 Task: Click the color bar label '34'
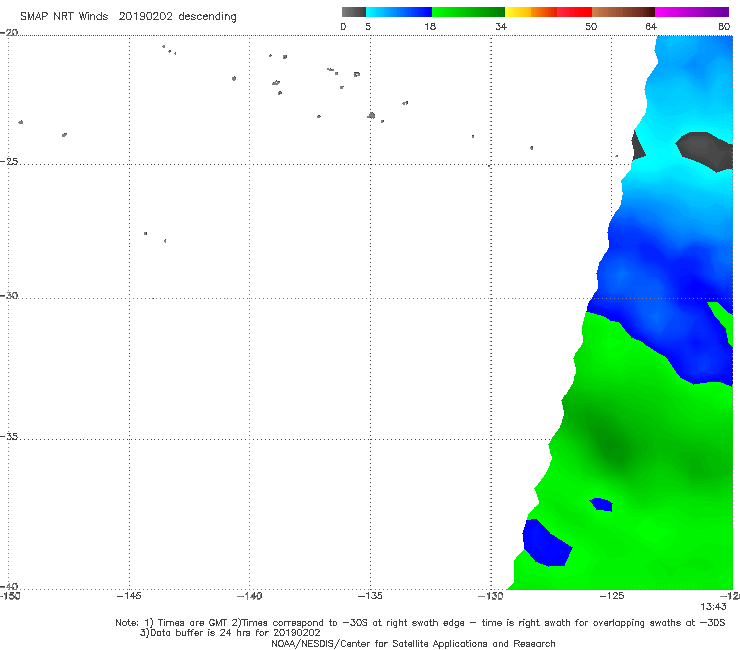point(501,26)
